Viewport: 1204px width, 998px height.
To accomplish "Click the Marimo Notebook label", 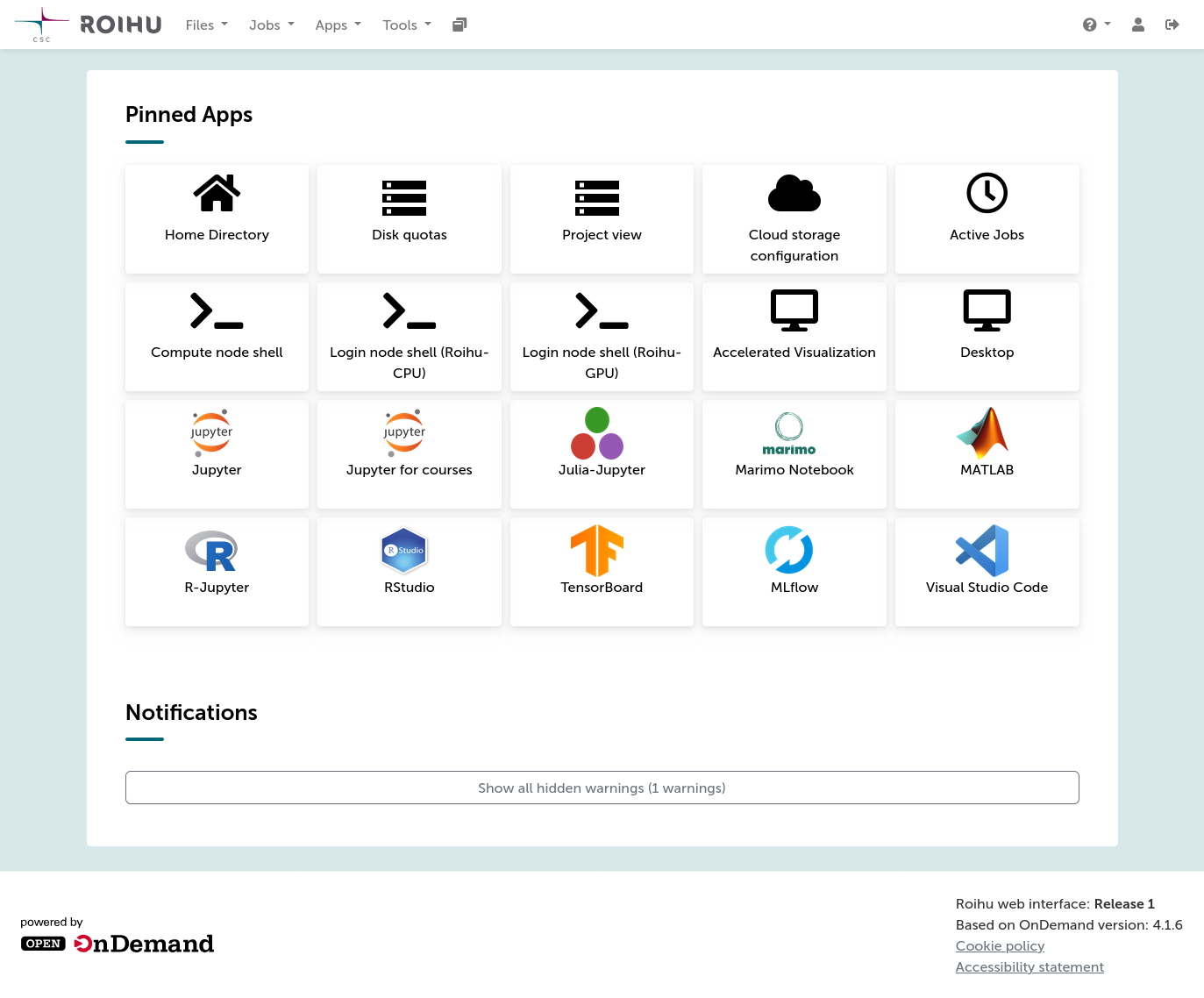I will pos(794,469).
